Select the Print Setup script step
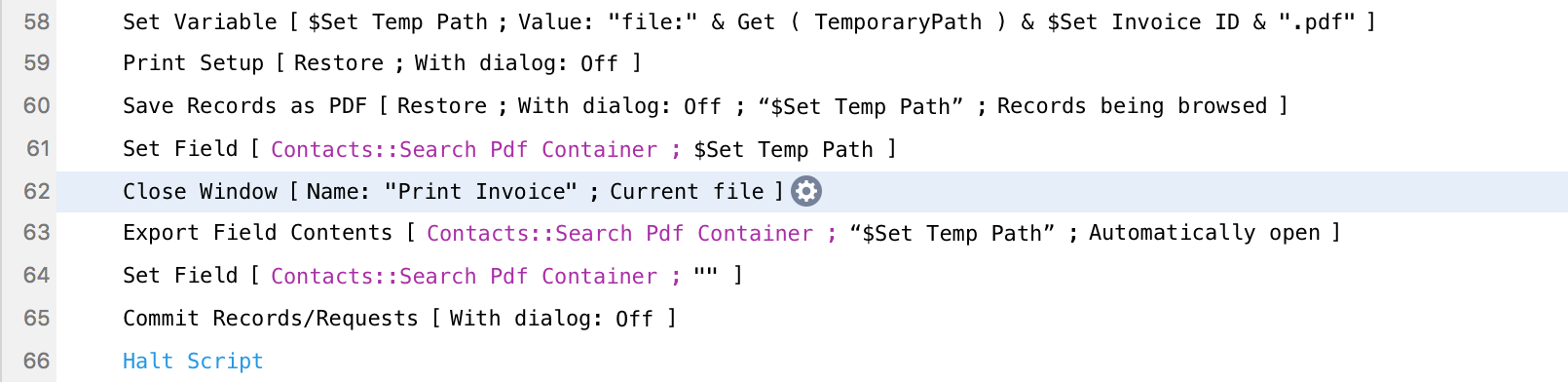The height and width of the screenshot is (382, 1568). 382,63
